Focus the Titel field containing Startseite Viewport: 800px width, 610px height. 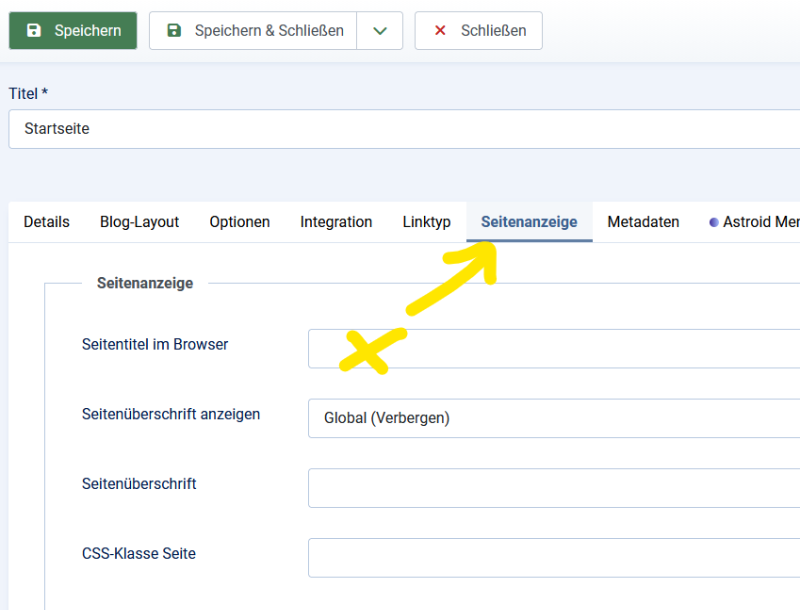(x=400, y=129)
